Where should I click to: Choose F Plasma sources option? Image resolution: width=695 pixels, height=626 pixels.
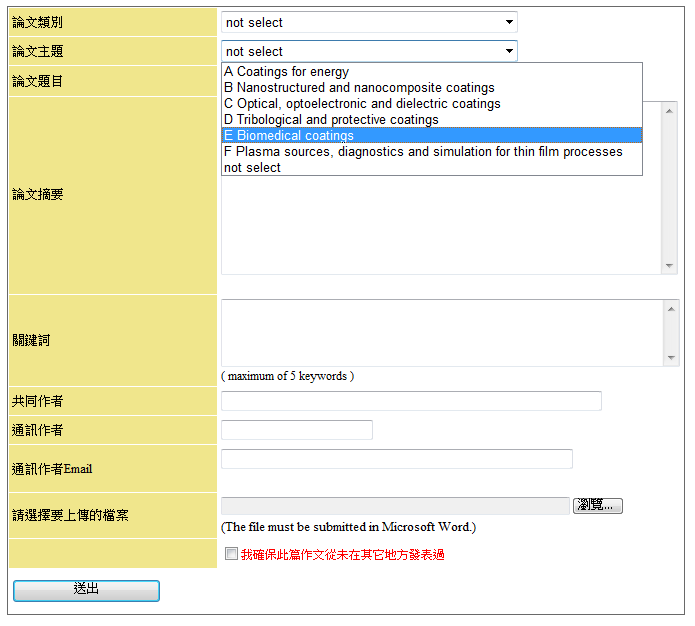423,152
